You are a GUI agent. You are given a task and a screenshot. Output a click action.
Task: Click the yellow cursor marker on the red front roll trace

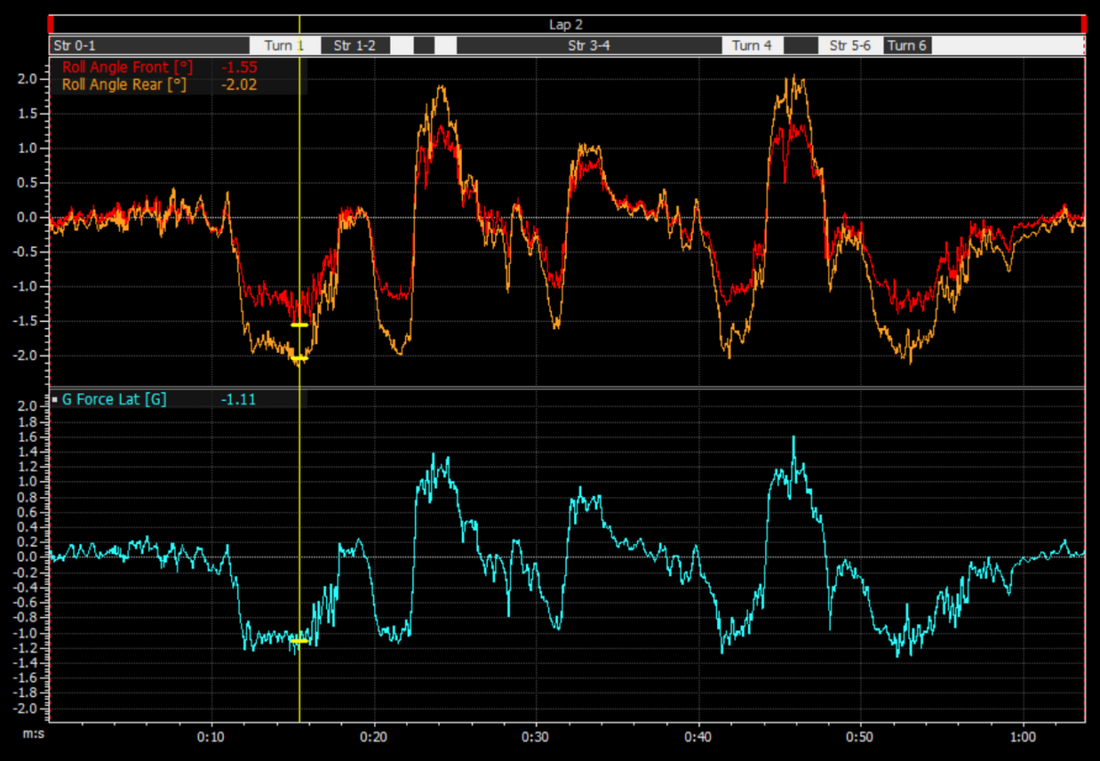pos(300,325)
